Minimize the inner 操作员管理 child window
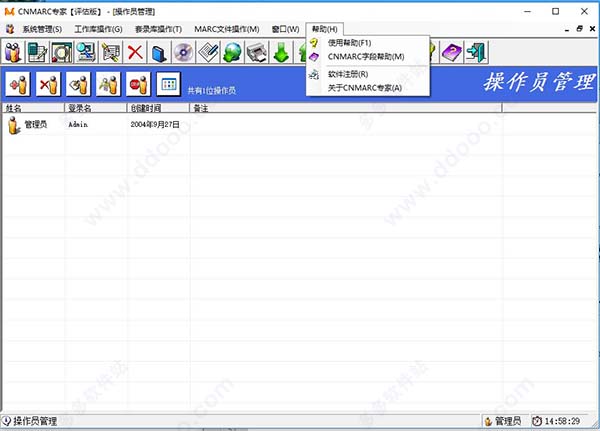Image resolution: width=600 pixels, height=431 pixels. (x=567, y=29)
